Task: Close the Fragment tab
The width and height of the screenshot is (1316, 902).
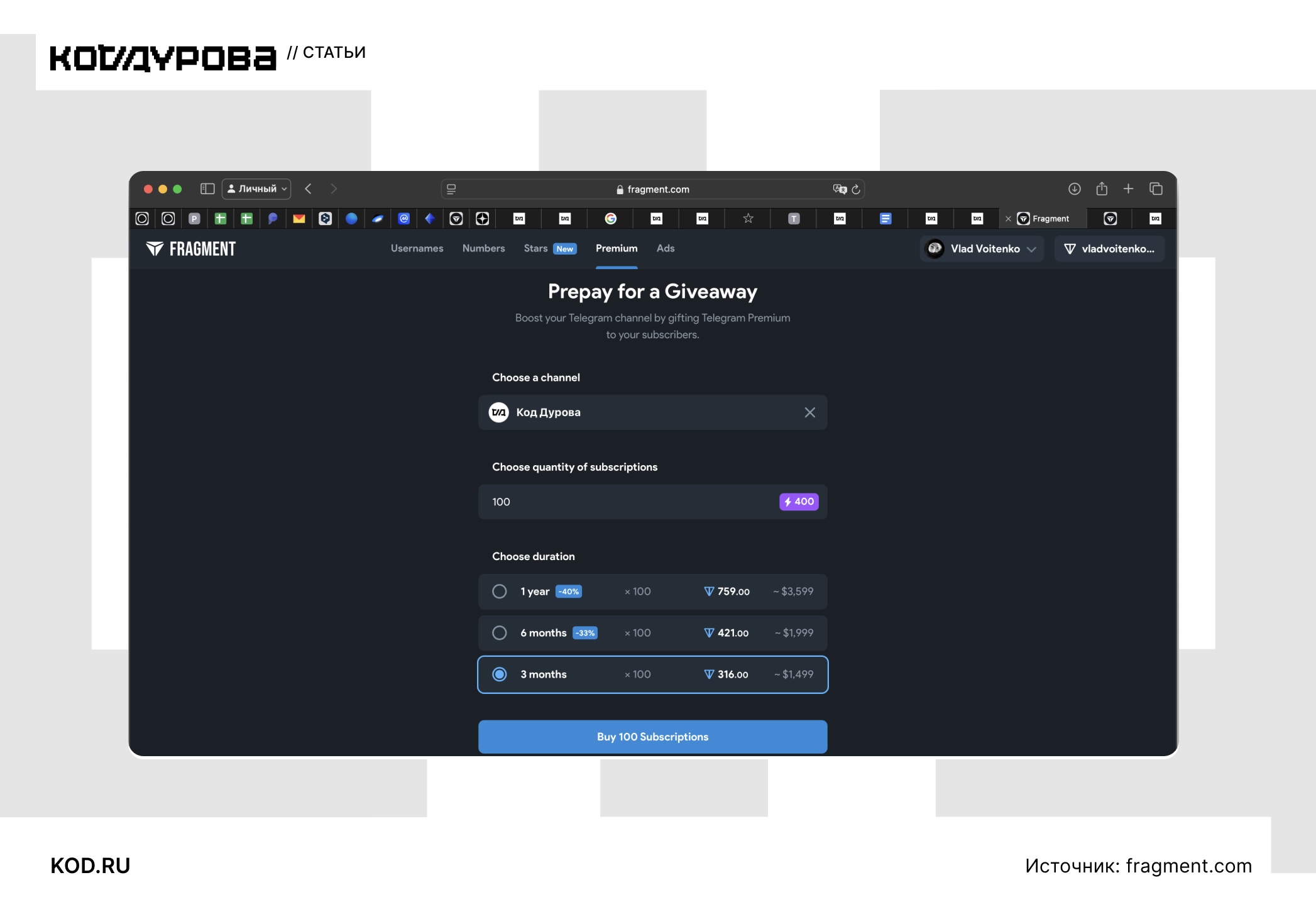Action: click(1008, 219)
